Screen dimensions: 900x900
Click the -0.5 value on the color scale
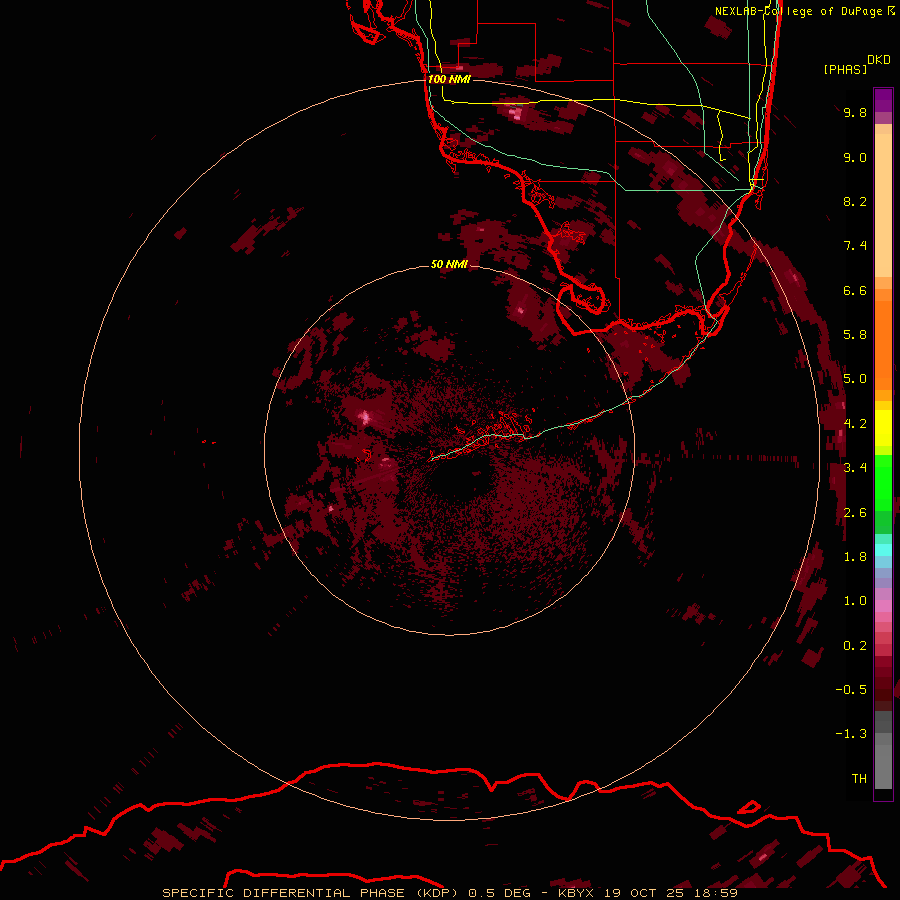(851, 690)
